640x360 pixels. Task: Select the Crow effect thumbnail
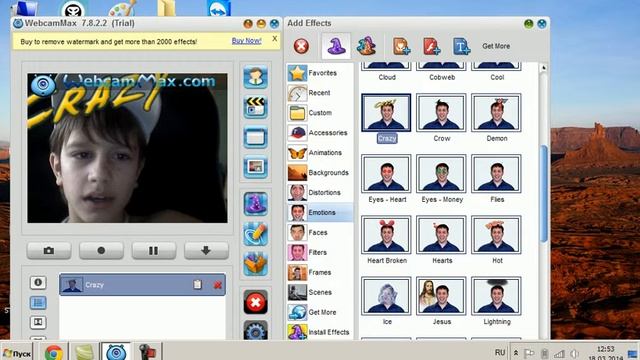(441, 113)
